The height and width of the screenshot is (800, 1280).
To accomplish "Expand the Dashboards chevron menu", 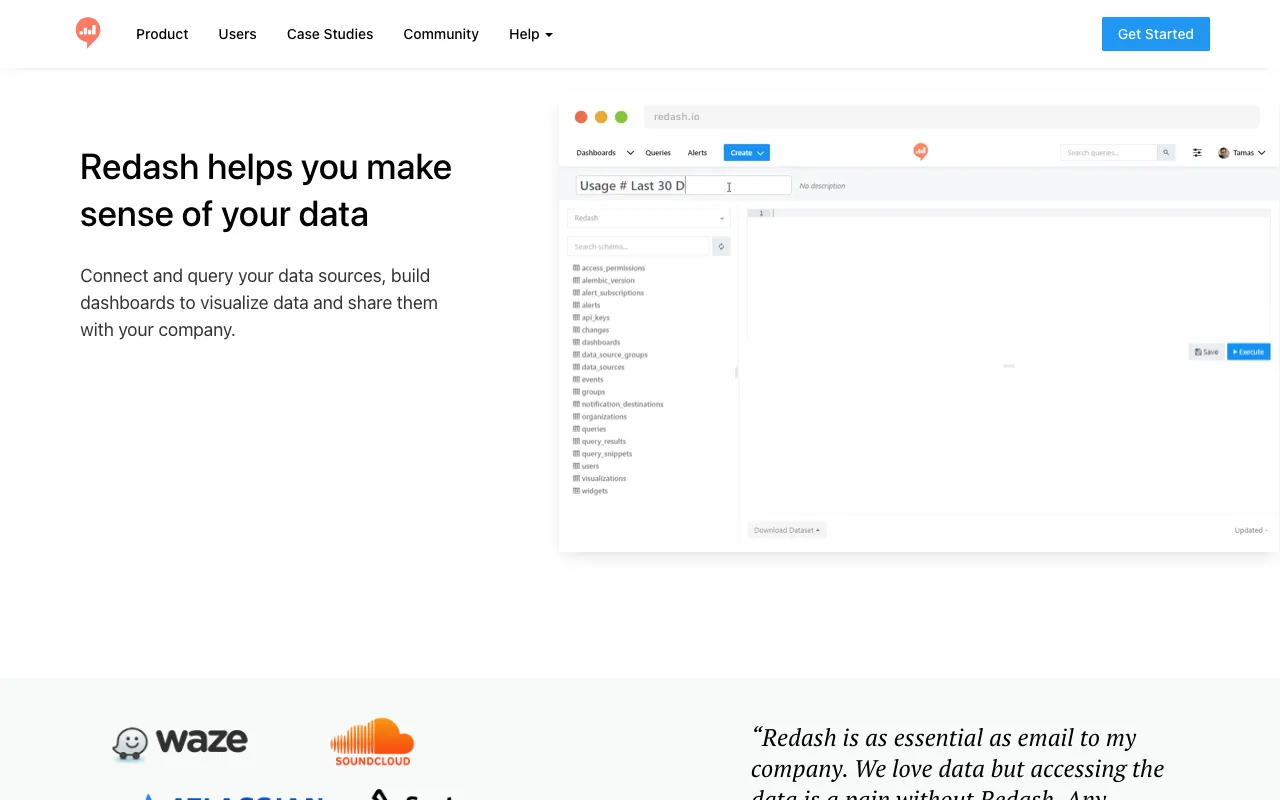I will pos(631,152).
